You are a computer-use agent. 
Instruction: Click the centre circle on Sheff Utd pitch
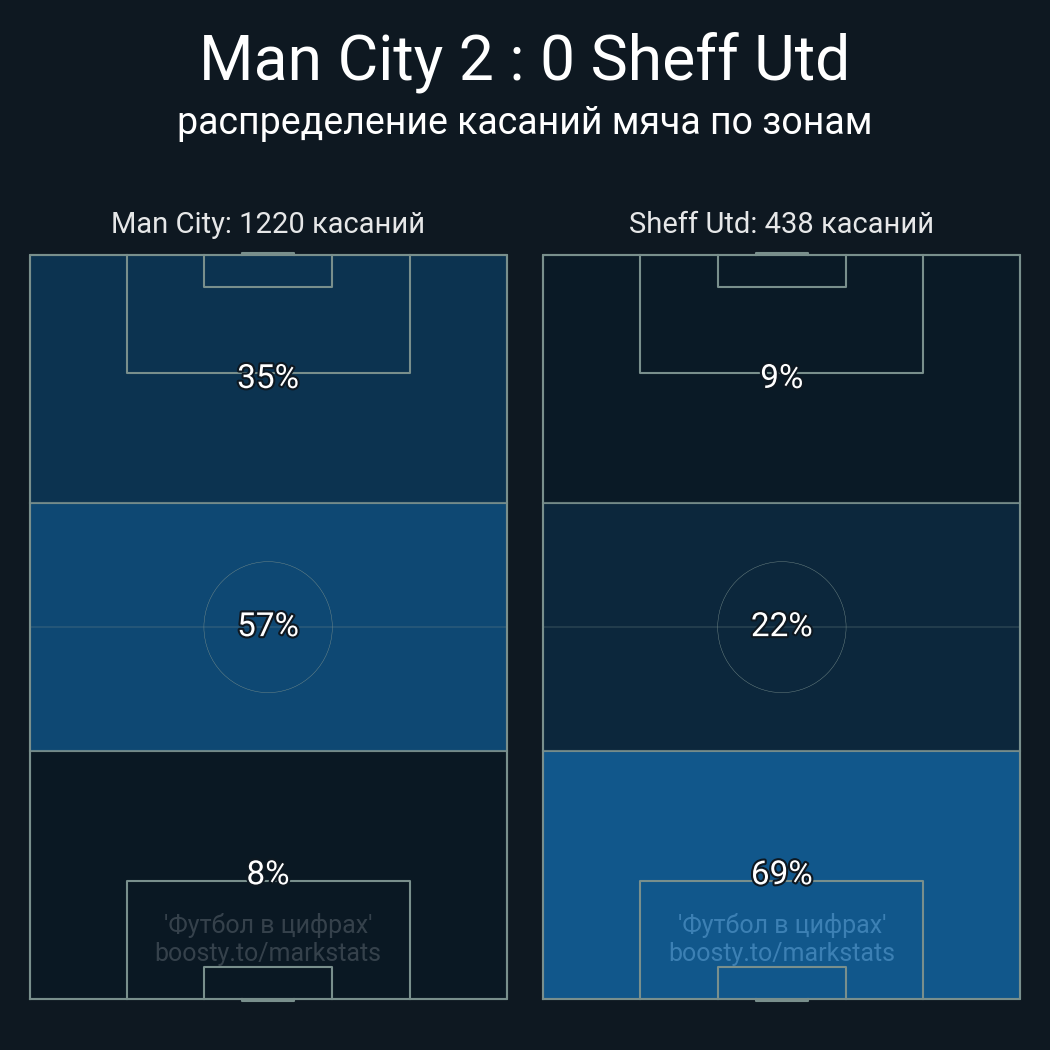coord(781,627)
